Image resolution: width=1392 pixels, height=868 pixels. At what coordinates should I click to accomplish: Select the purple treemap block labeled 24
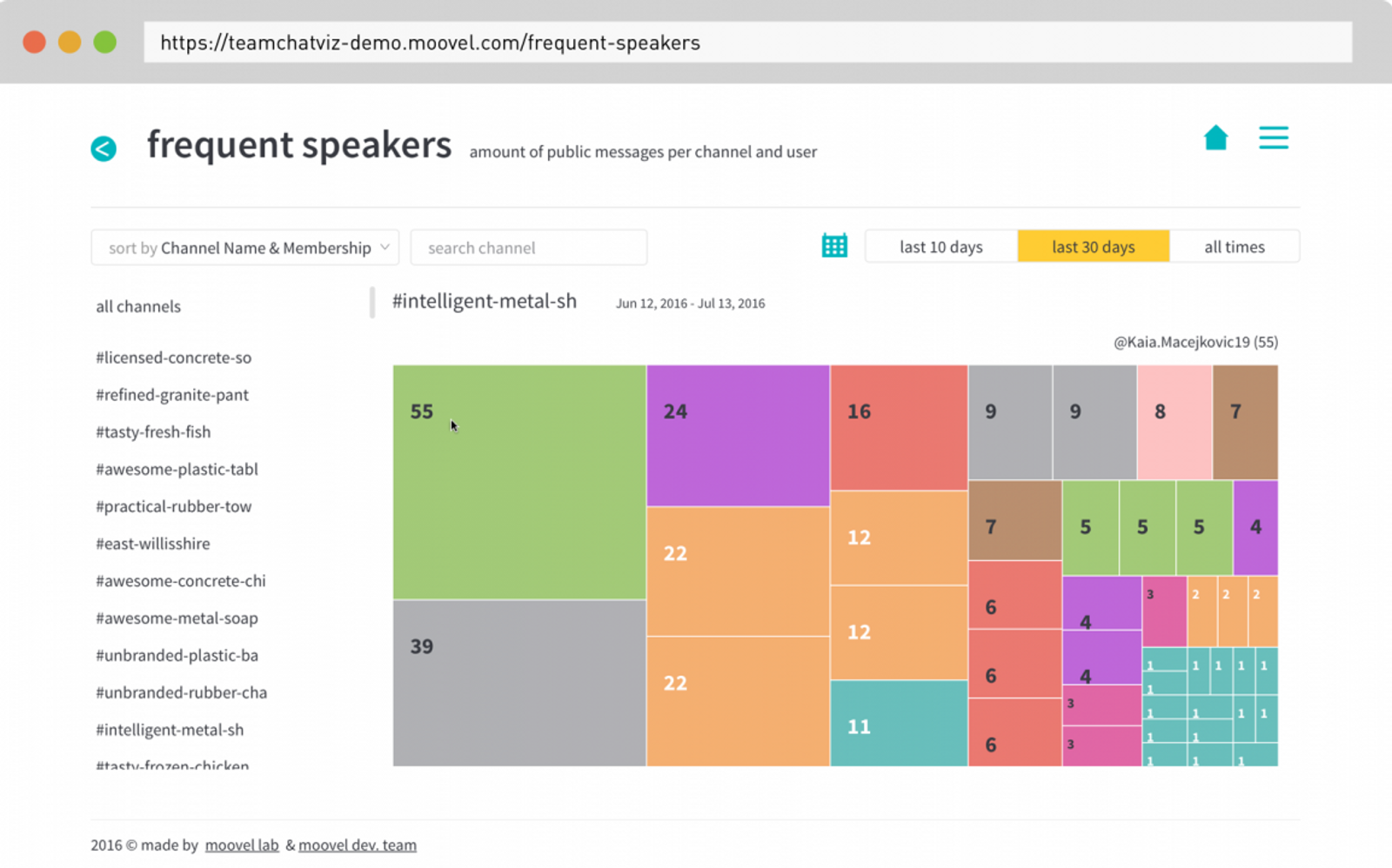[x=738, y=435]
